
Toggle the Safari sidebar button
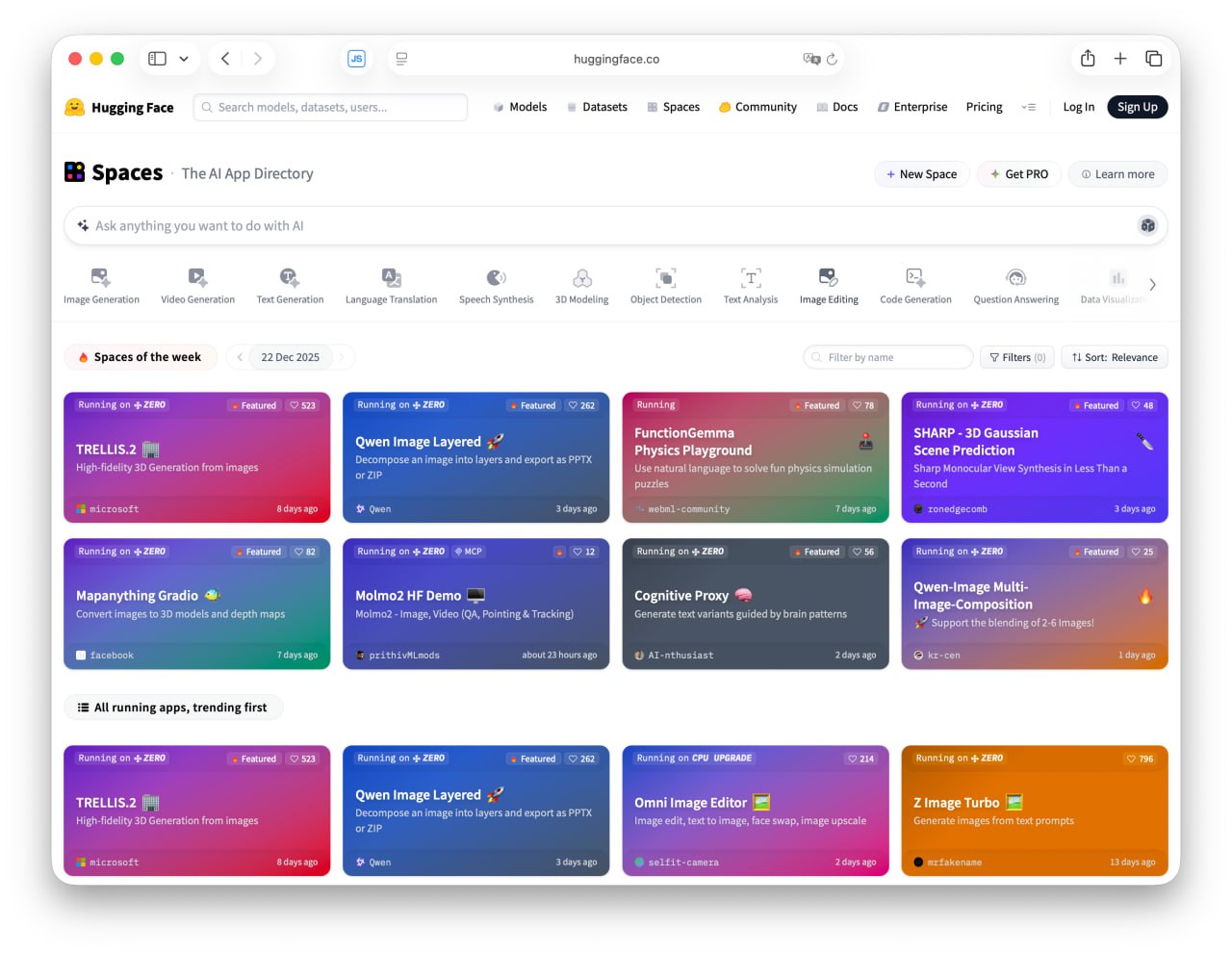pos(158,59)
